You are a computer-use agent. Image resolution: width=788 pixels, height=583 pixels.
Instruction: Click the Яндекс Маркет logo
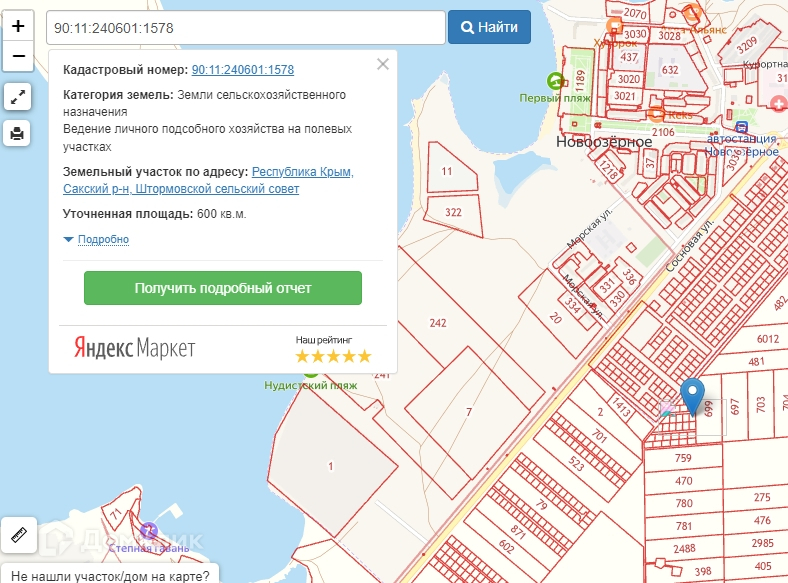(134, 348)
